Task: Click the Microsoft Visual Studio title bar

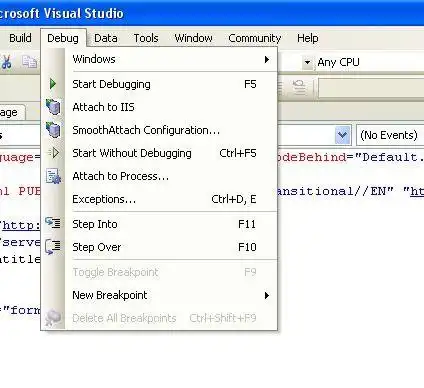Action: point(212,13)
